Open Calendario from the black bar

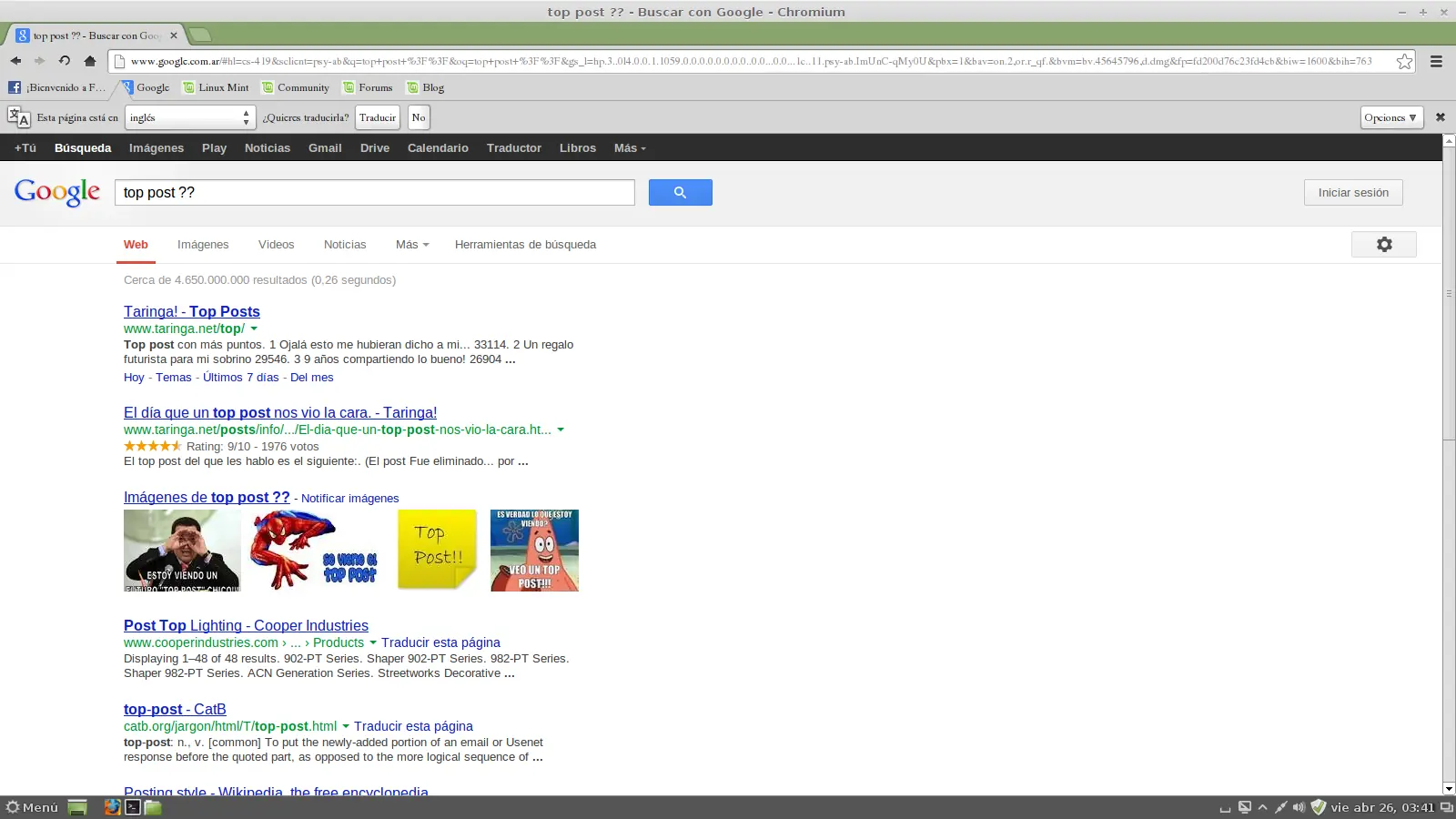point(438,148)
